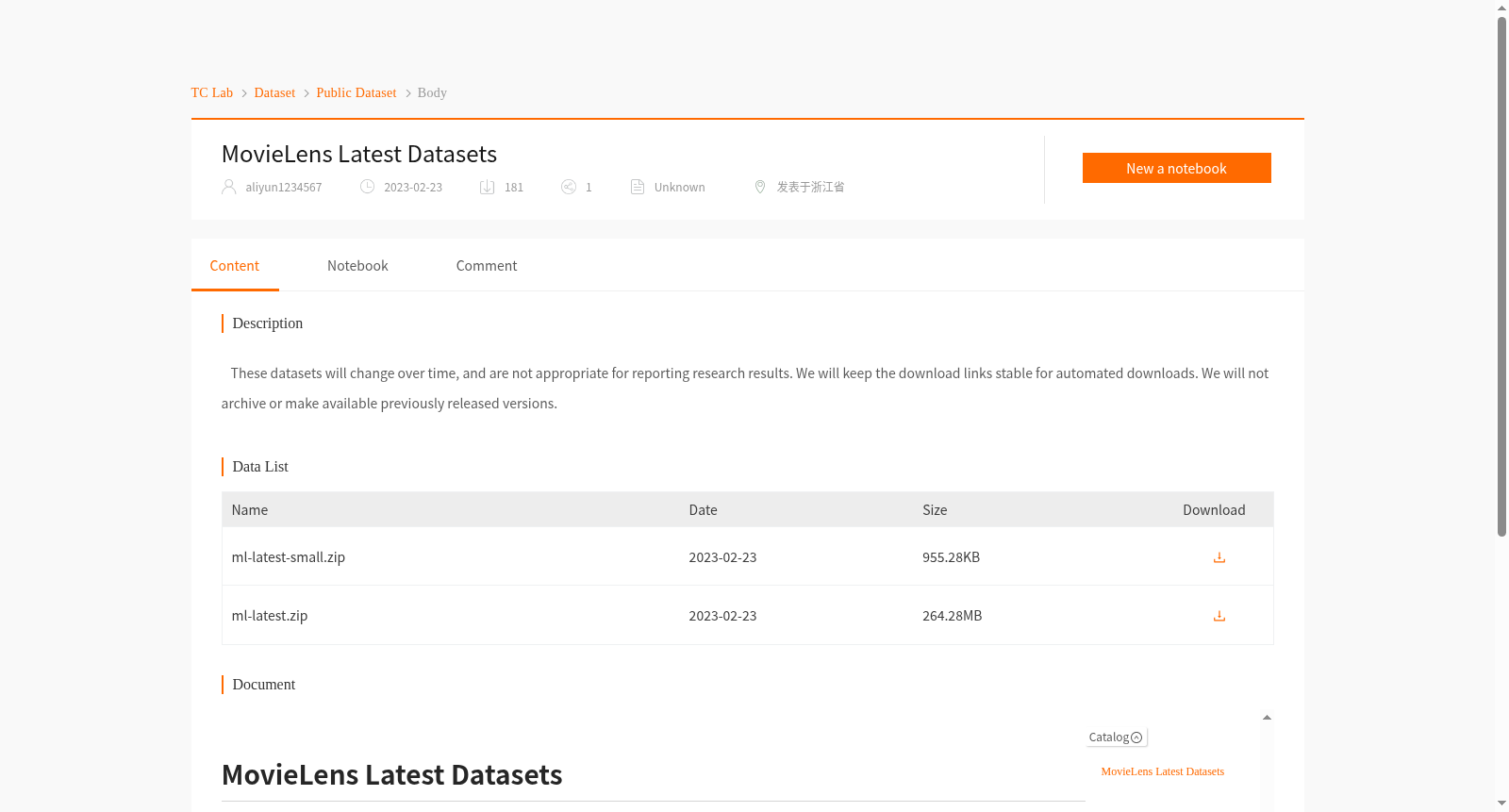Click the license document icon
Image resolution: width=1509 pixels, height=812 pixels.
(638, 187)
